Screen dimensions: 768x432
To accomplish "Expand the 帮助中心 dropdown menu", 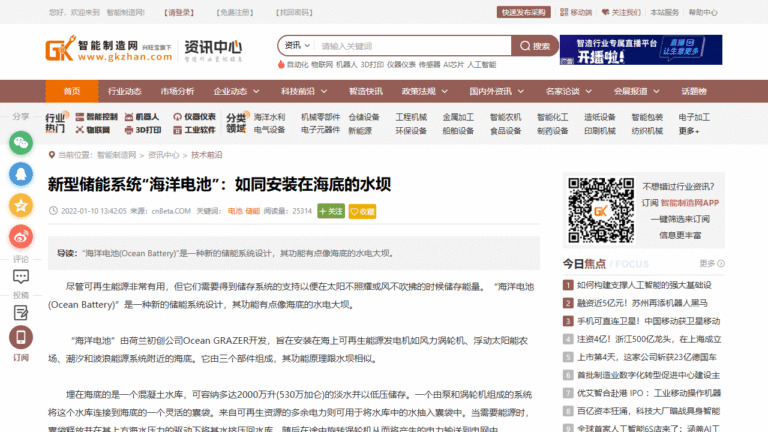I will coord(704,13).
